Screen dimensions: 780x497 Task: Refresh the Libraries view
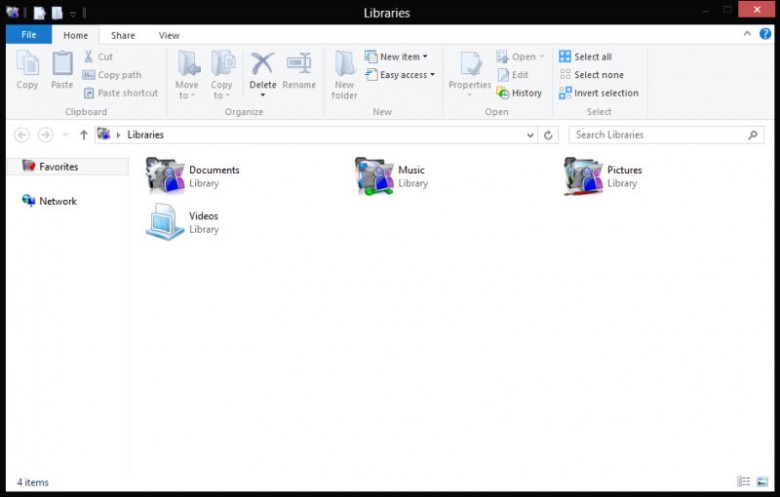pos(548,135)
